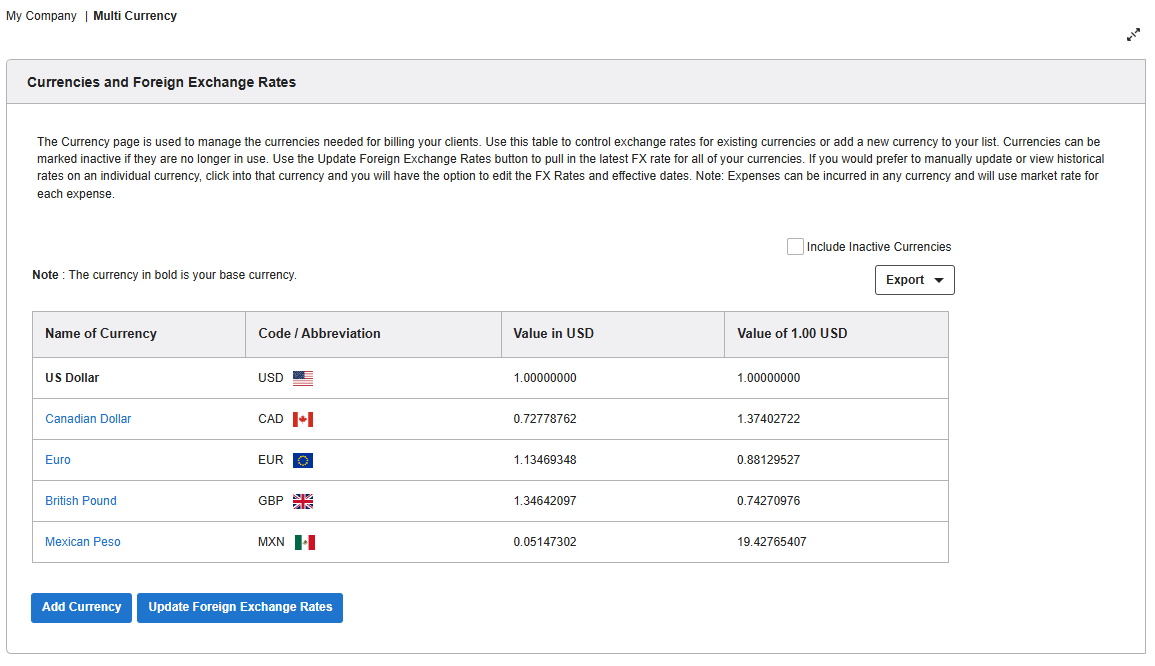Click the expand view arrows icon
Viewport: 1155px width, 666px height.
point(1133,34)
